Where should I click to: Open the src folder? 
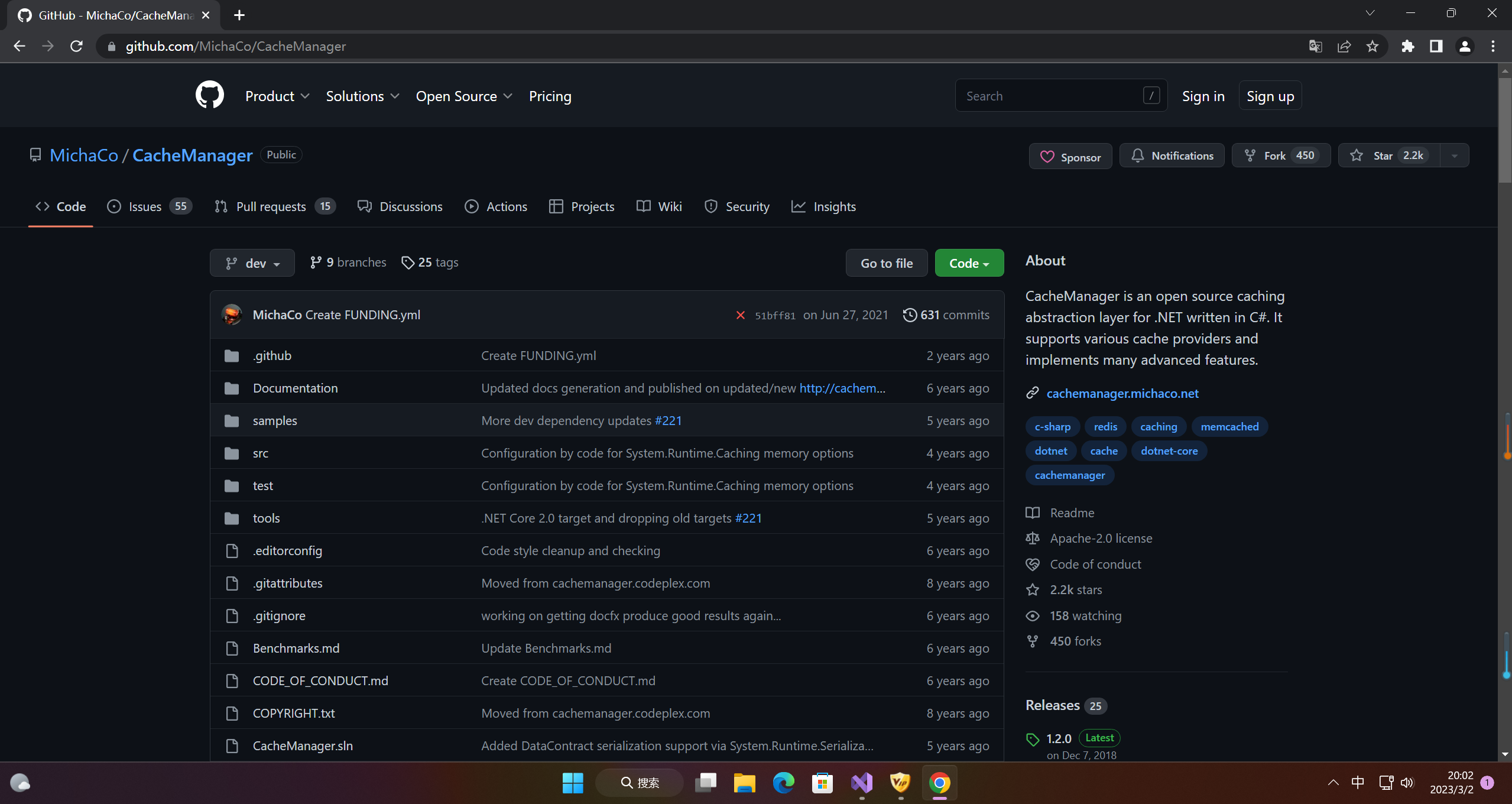[x=261, y=453]
